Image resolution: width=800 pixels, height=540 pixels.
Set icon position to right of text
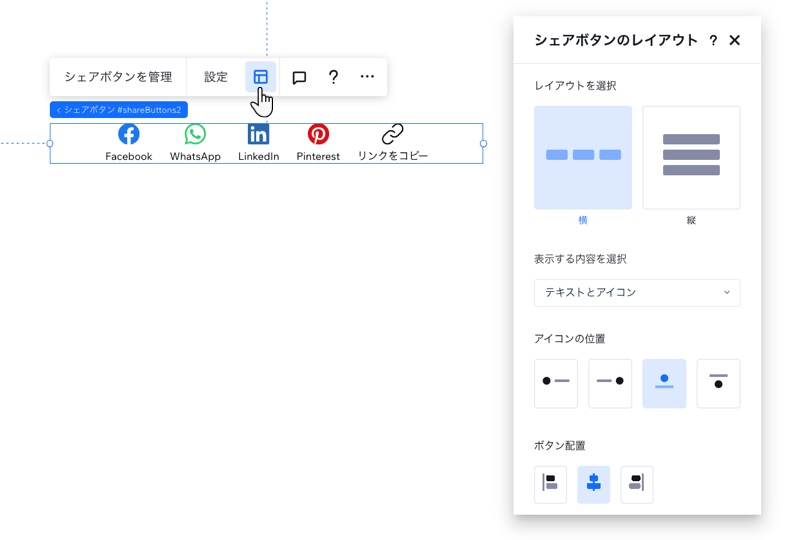[610, 383]
